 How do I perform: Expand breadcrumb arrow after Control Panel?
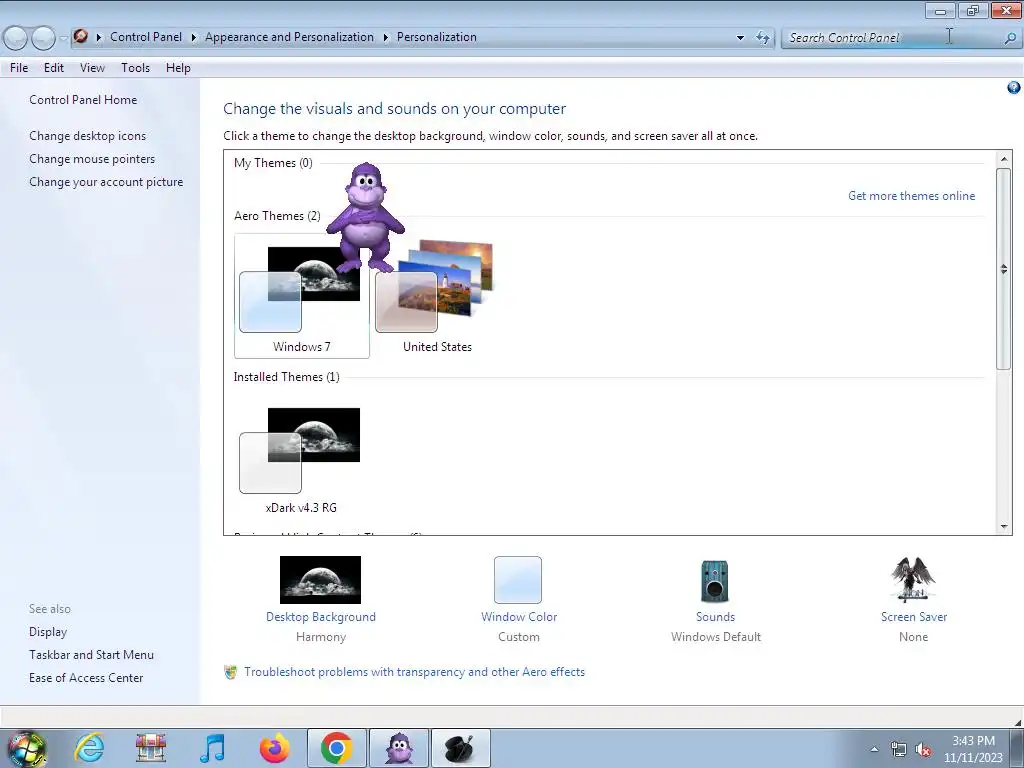193,37
